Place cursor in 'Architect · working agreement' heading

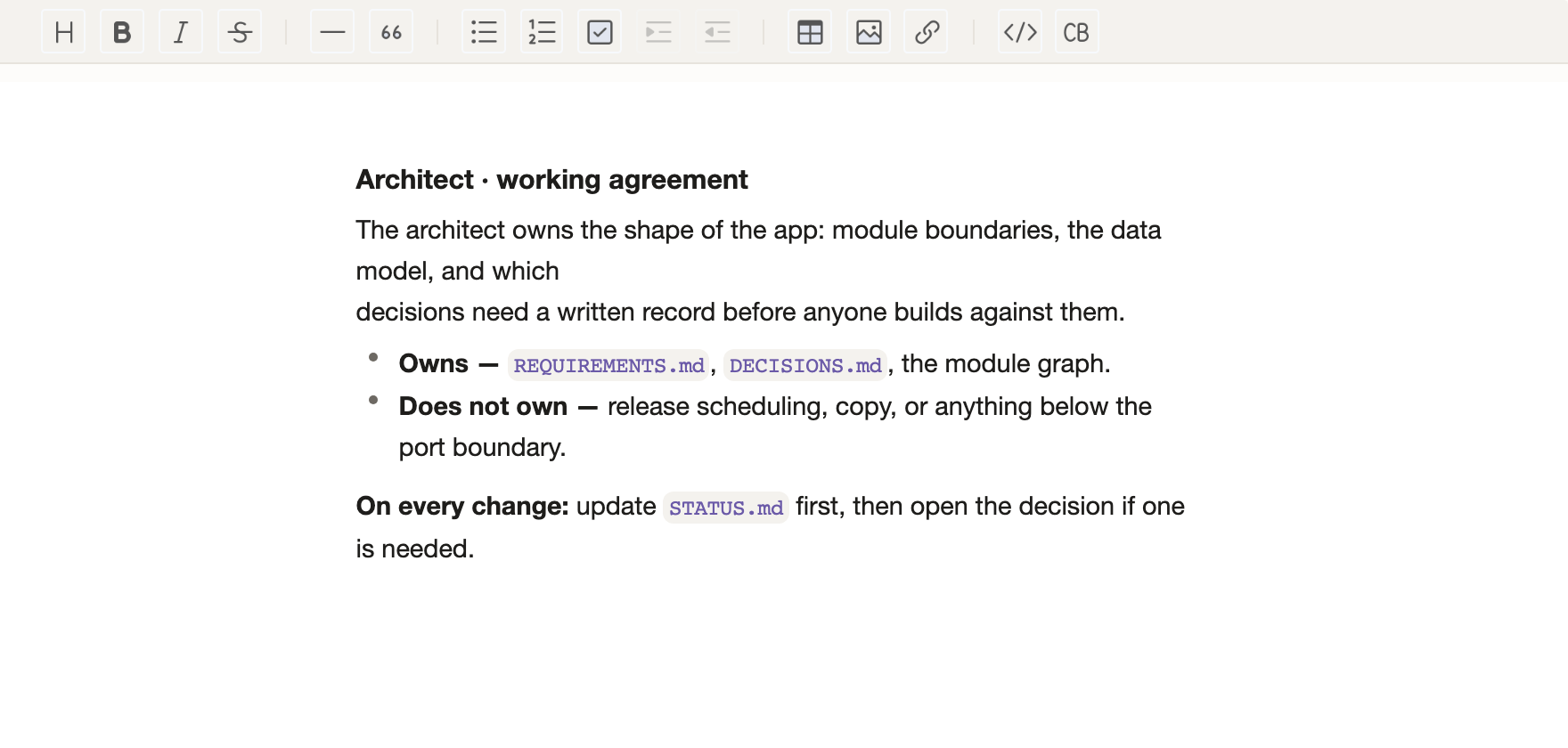point(551,180)
